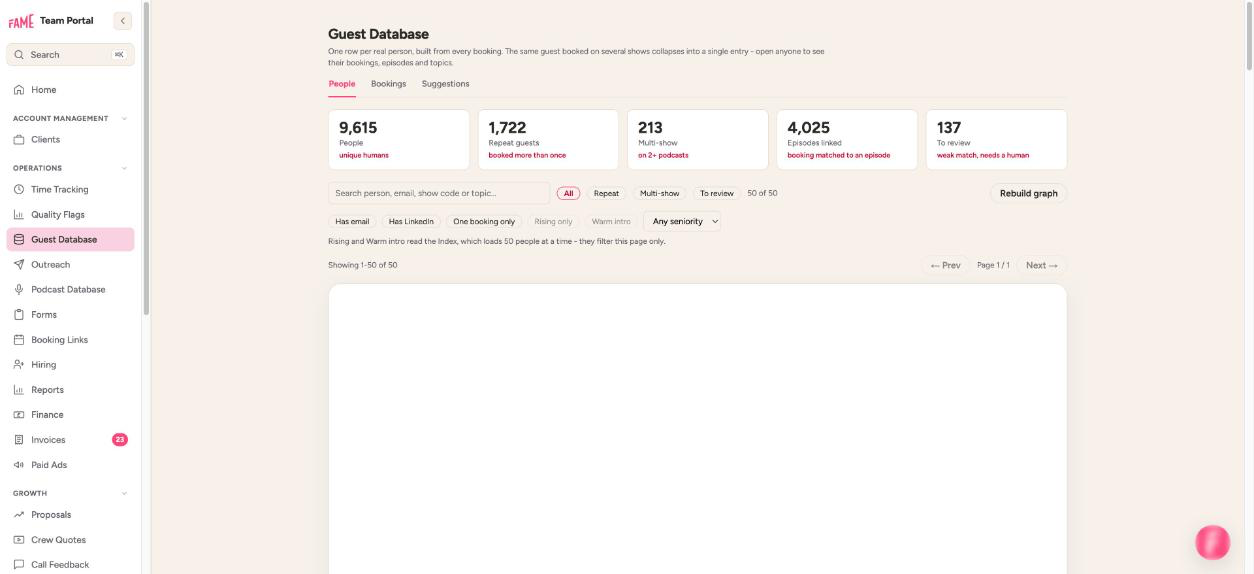Viewport: 1254px width, 574px height.
Task: Click the Paid Ads megaphone icon
Action: click(19, 465)
